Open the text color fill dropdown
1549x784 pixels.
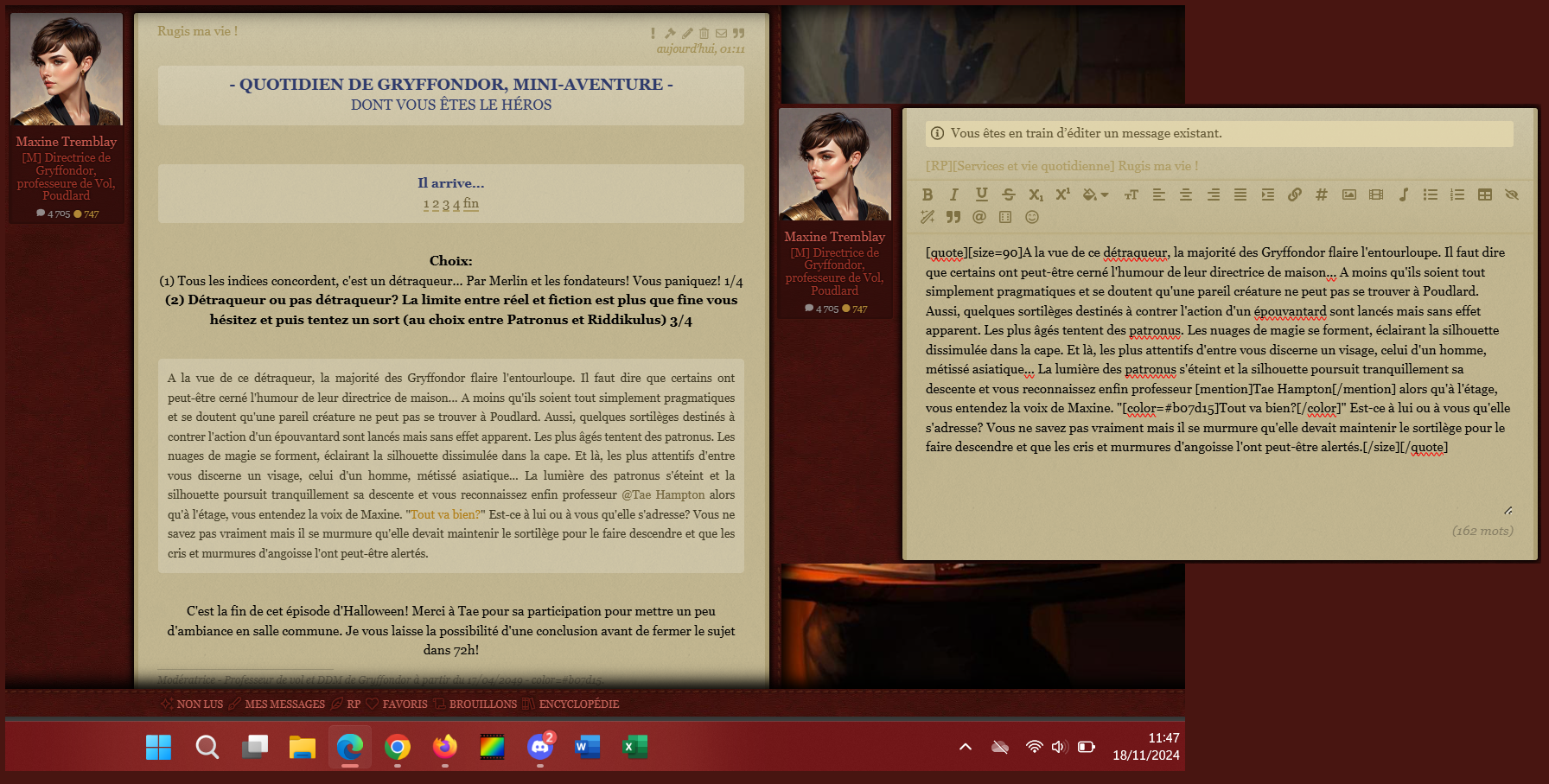(1095, 194)
